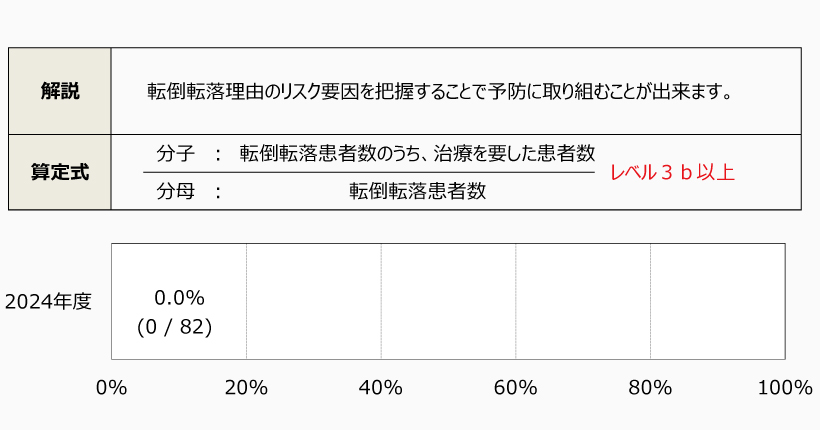Screen dimensions: 820x430
Task: Click the 2024年度 row label
Action: tap(49, 301)
